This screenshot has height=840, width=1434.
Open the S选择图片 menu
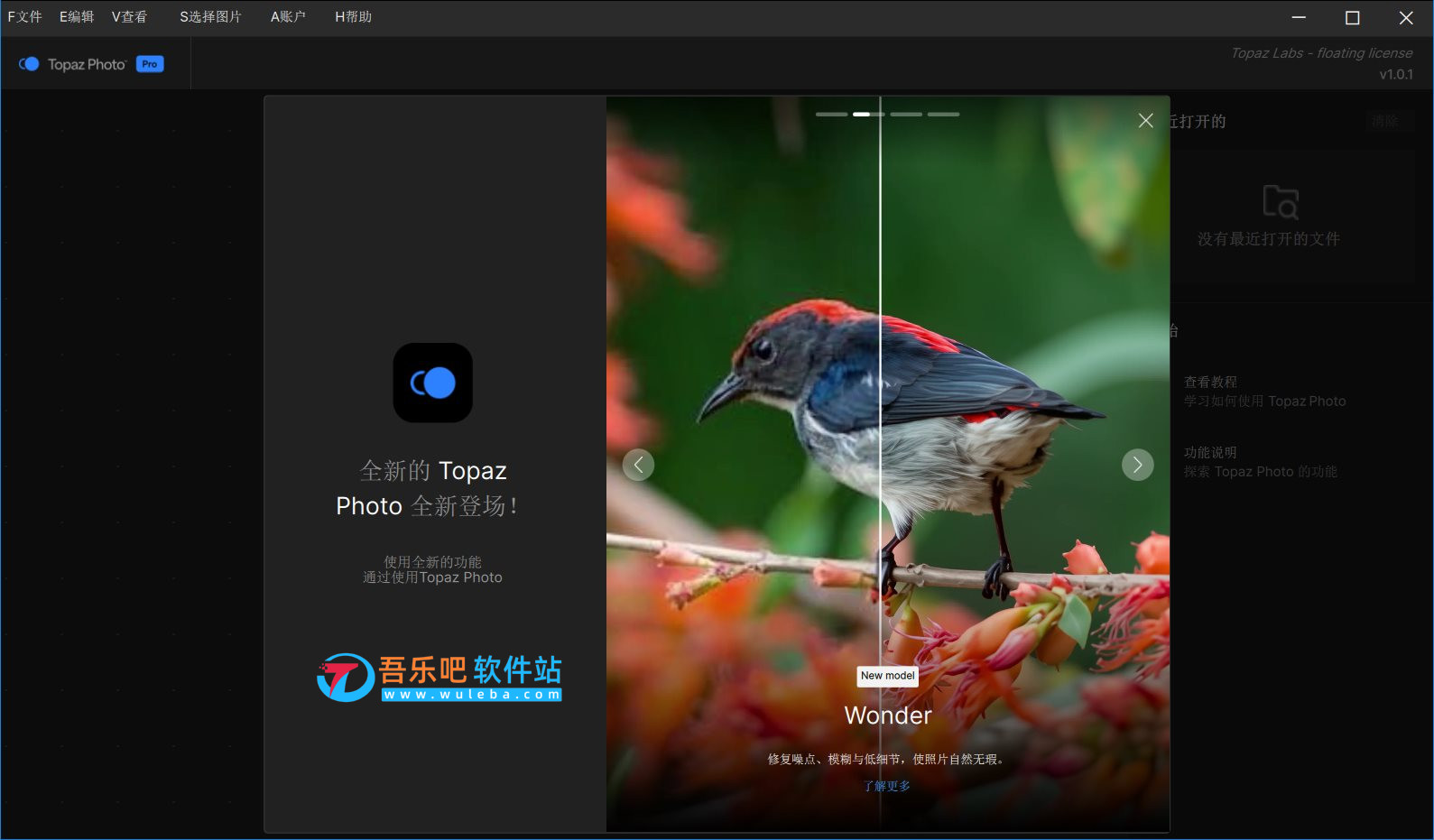click(x=210, y=17)
